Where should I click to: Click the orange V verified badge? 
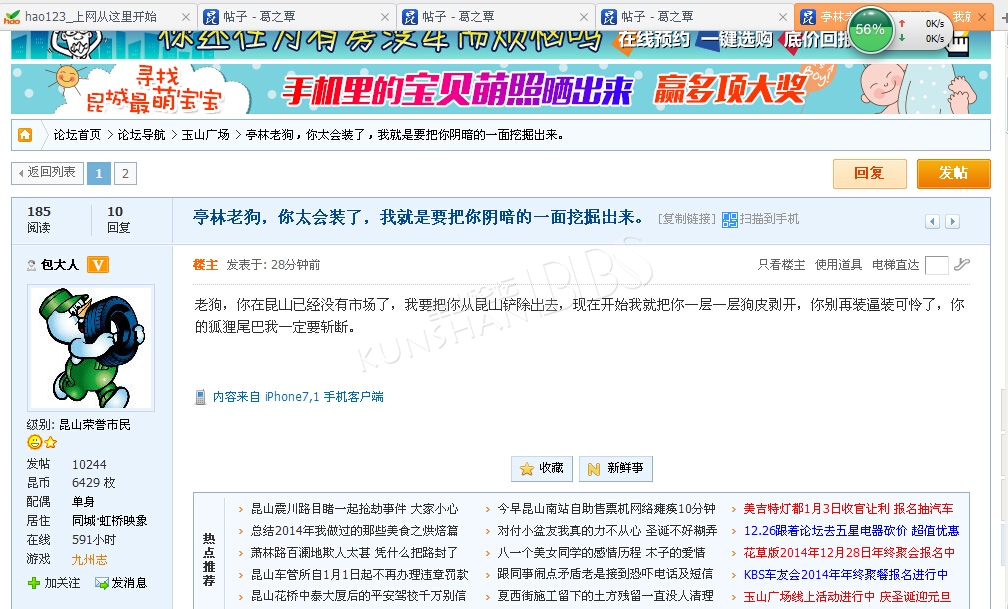coord(98,264)
